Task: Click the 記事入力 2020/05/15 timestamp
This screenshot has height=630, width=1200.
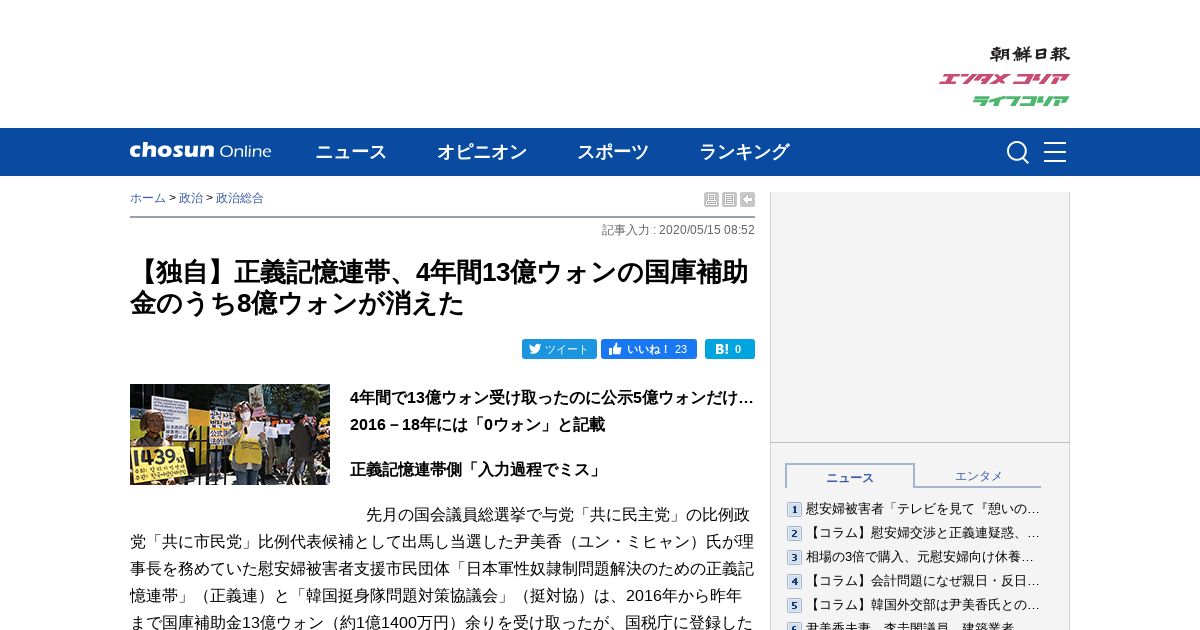Action: tap(678, 230)
